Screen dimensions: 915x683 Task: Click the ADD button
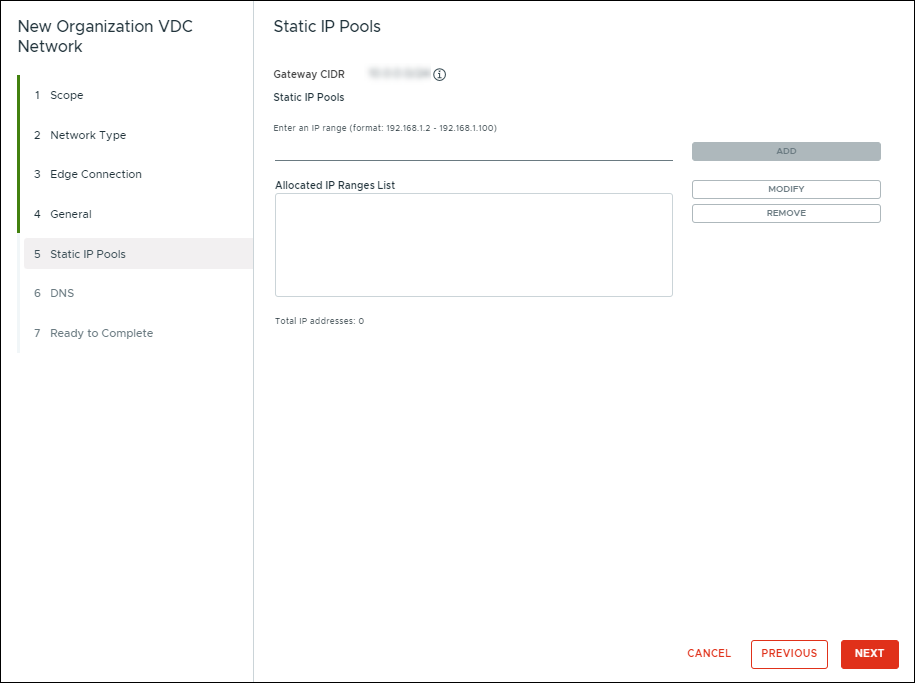(785, 151)
